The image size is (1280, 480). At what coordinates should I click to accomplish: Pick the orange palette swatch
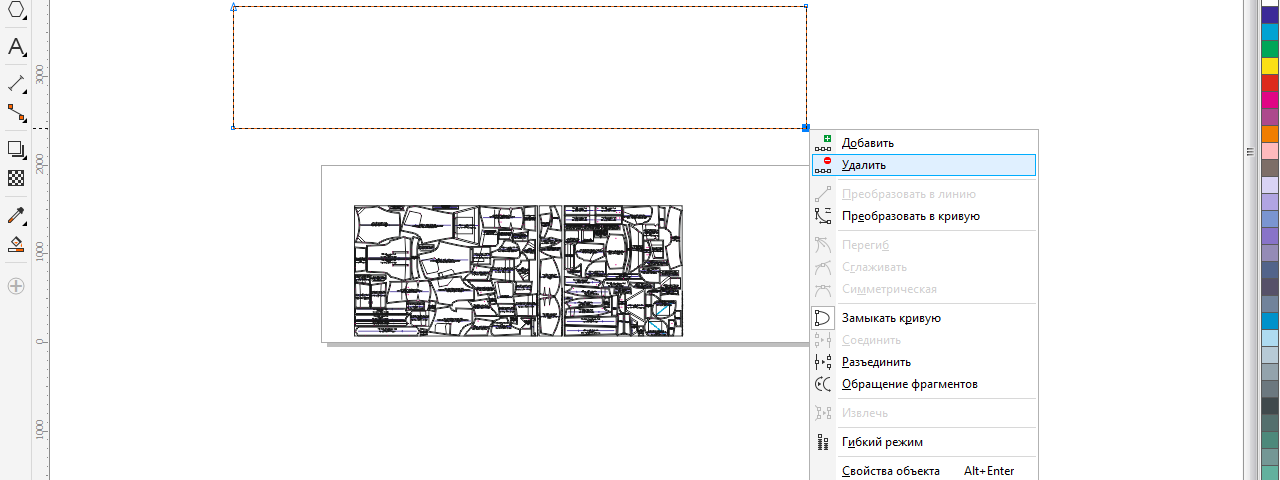pyautogui.click(x=1269, y=134)
